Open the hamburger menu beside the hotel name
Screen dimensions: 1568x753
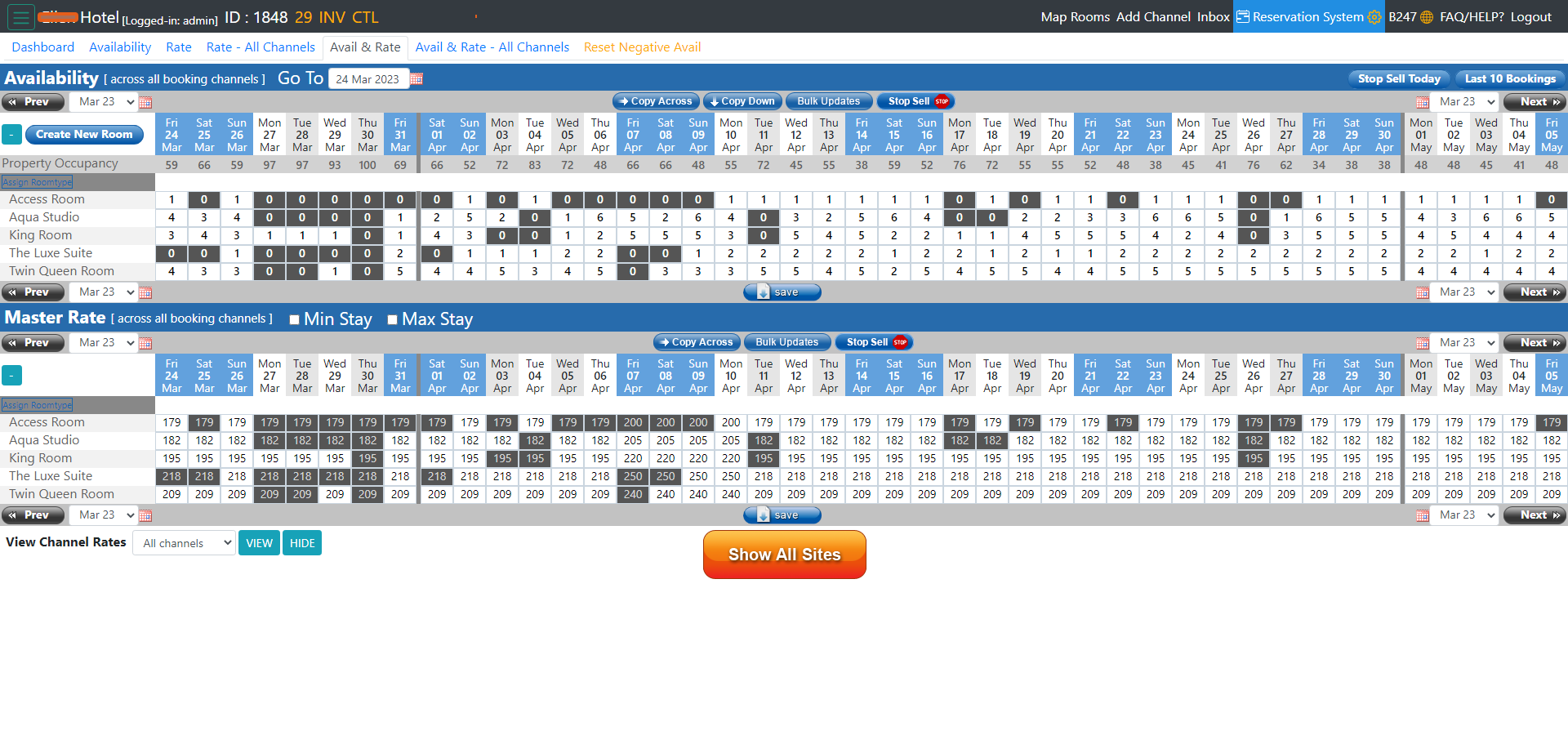pos(20,16)
